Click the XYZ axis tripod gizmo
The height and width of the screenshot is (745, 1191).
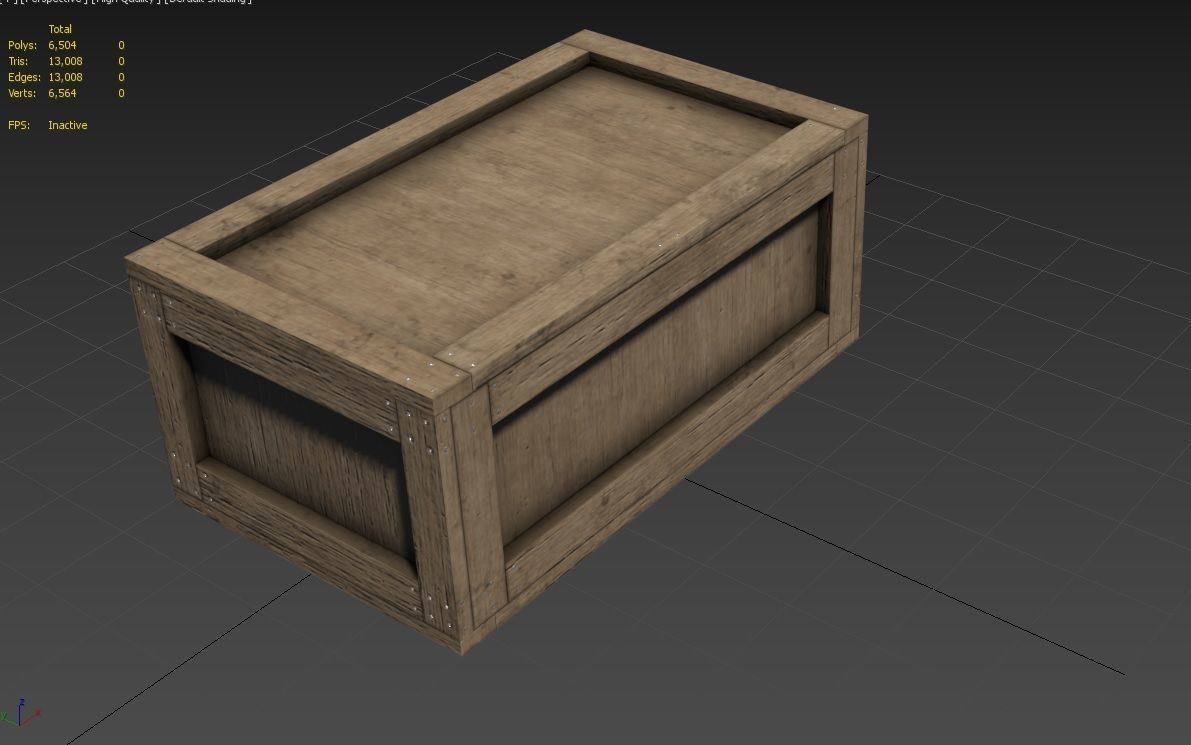point(20,712)
